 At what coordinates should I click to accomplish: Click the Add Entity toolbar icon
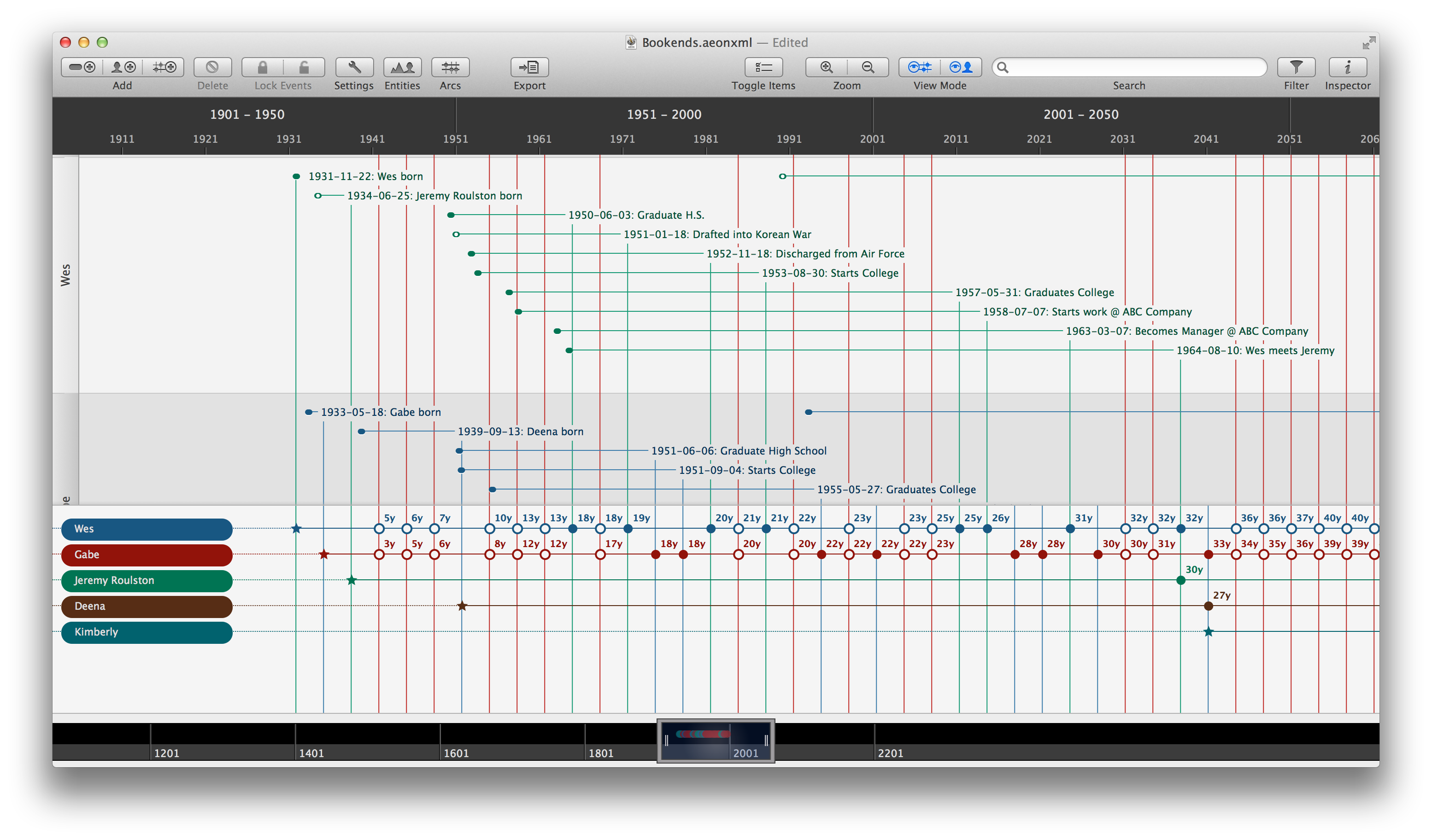tap(123, 67)
